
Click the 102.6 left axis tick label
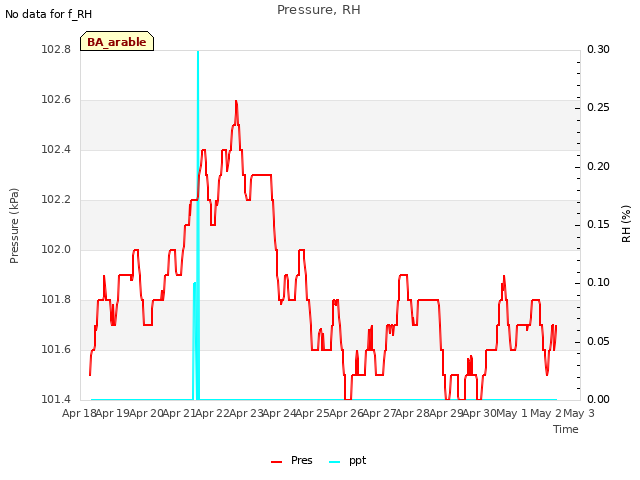[x=56, y=100]
